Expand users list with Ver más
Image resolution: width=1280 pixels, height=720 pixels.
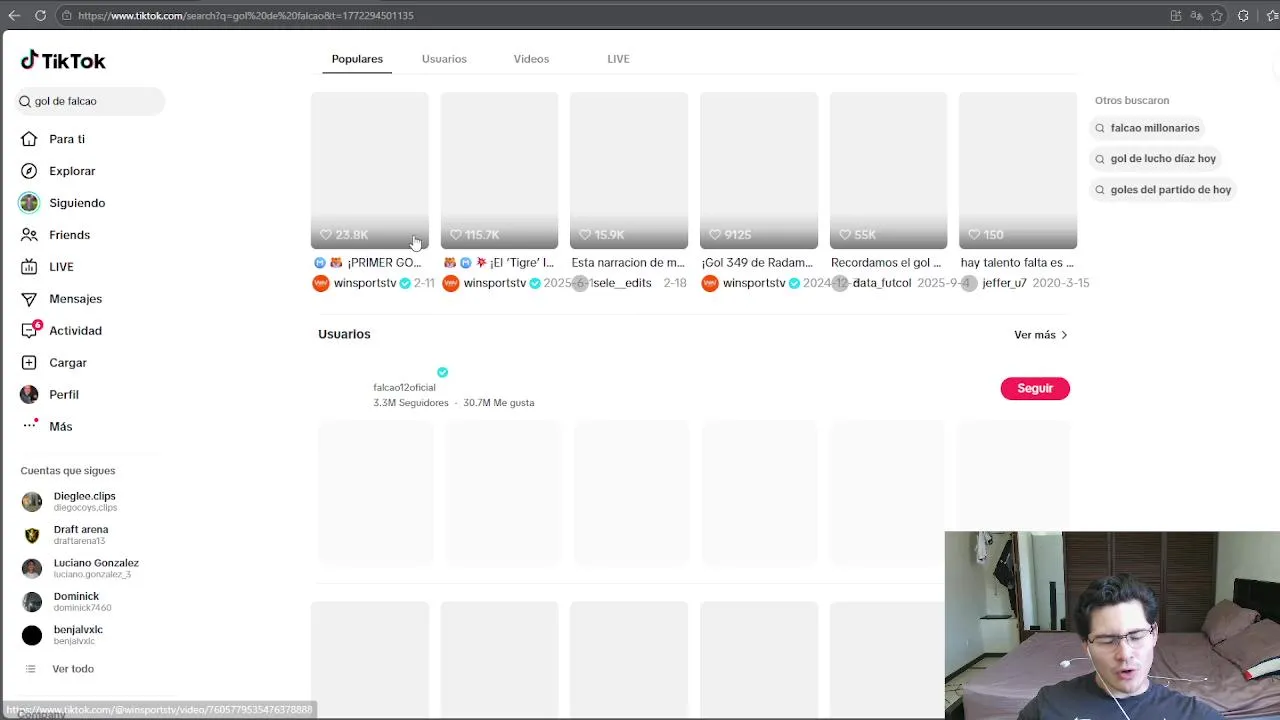(1041, 335)
